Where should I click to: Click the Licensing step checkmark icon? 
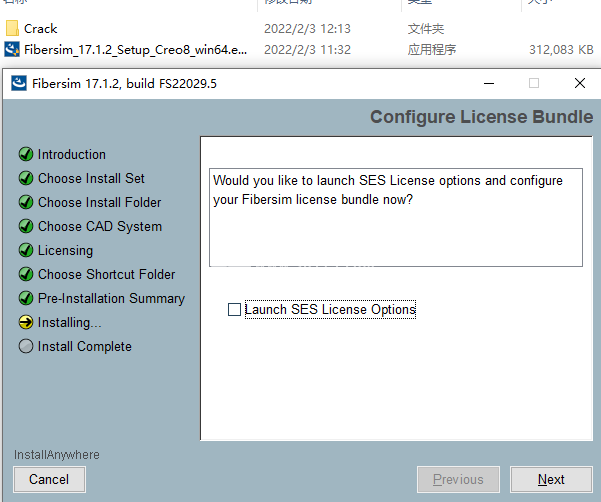pos(26,250)
